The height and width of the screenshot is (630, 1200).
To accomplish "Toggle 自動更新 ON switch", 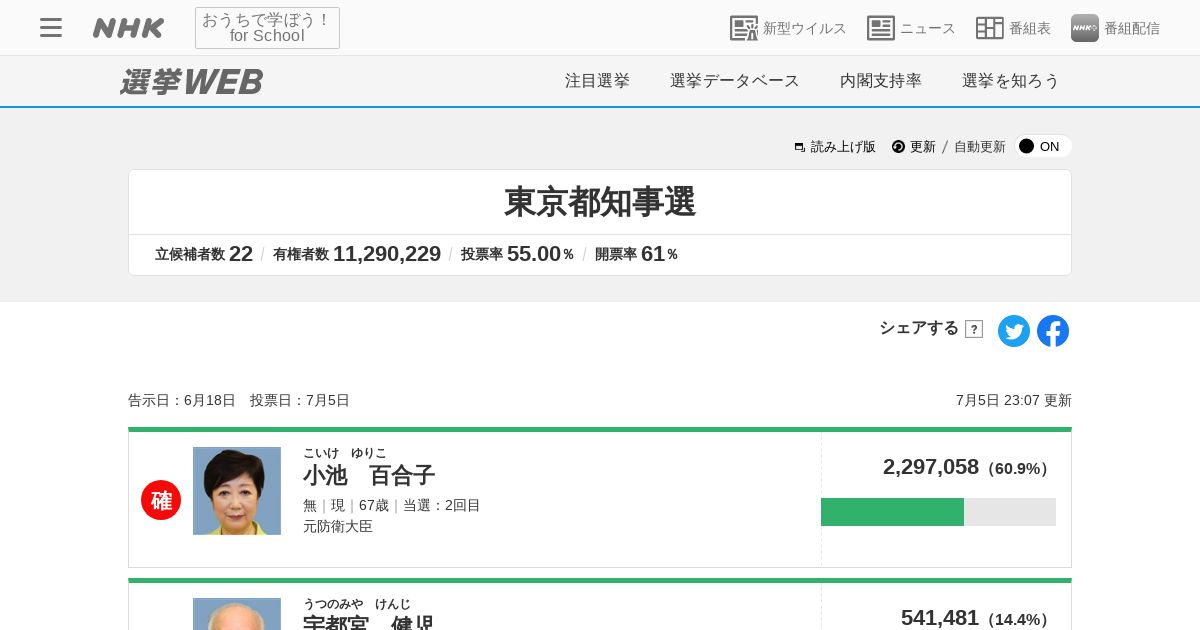I will click(x=1043, y=146).
